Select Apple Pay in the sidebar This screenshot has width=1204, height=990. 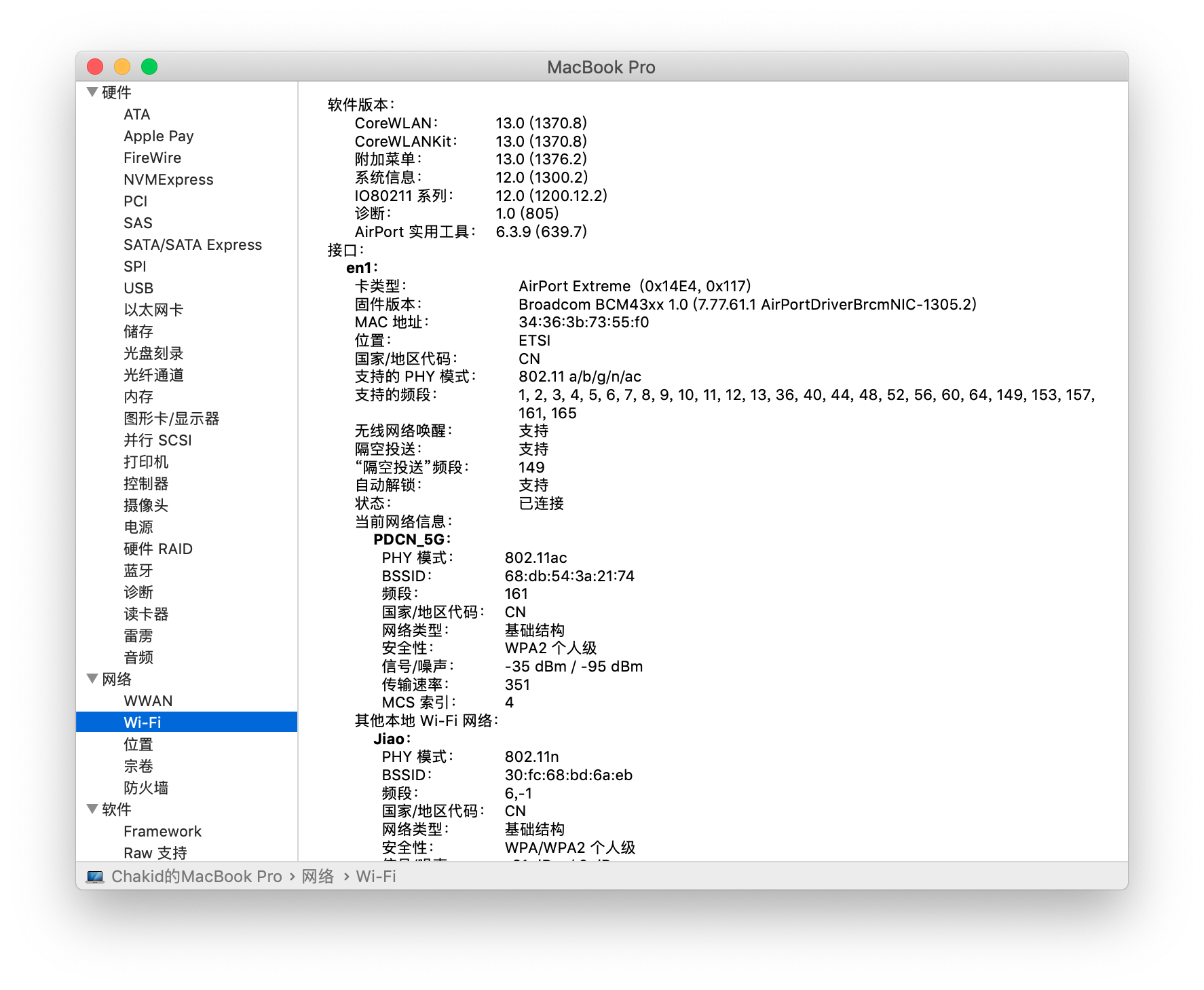pos(159,136)
